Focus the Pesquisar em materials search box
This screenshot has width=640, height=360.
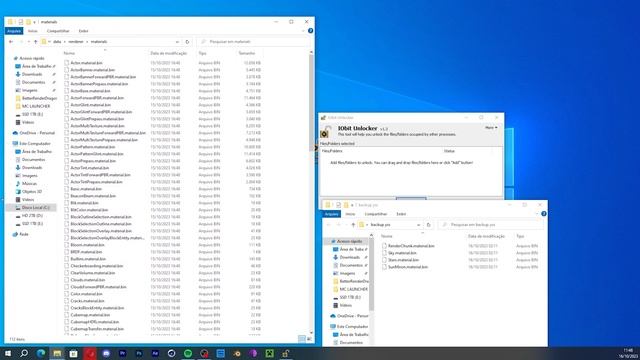[253, 42]
